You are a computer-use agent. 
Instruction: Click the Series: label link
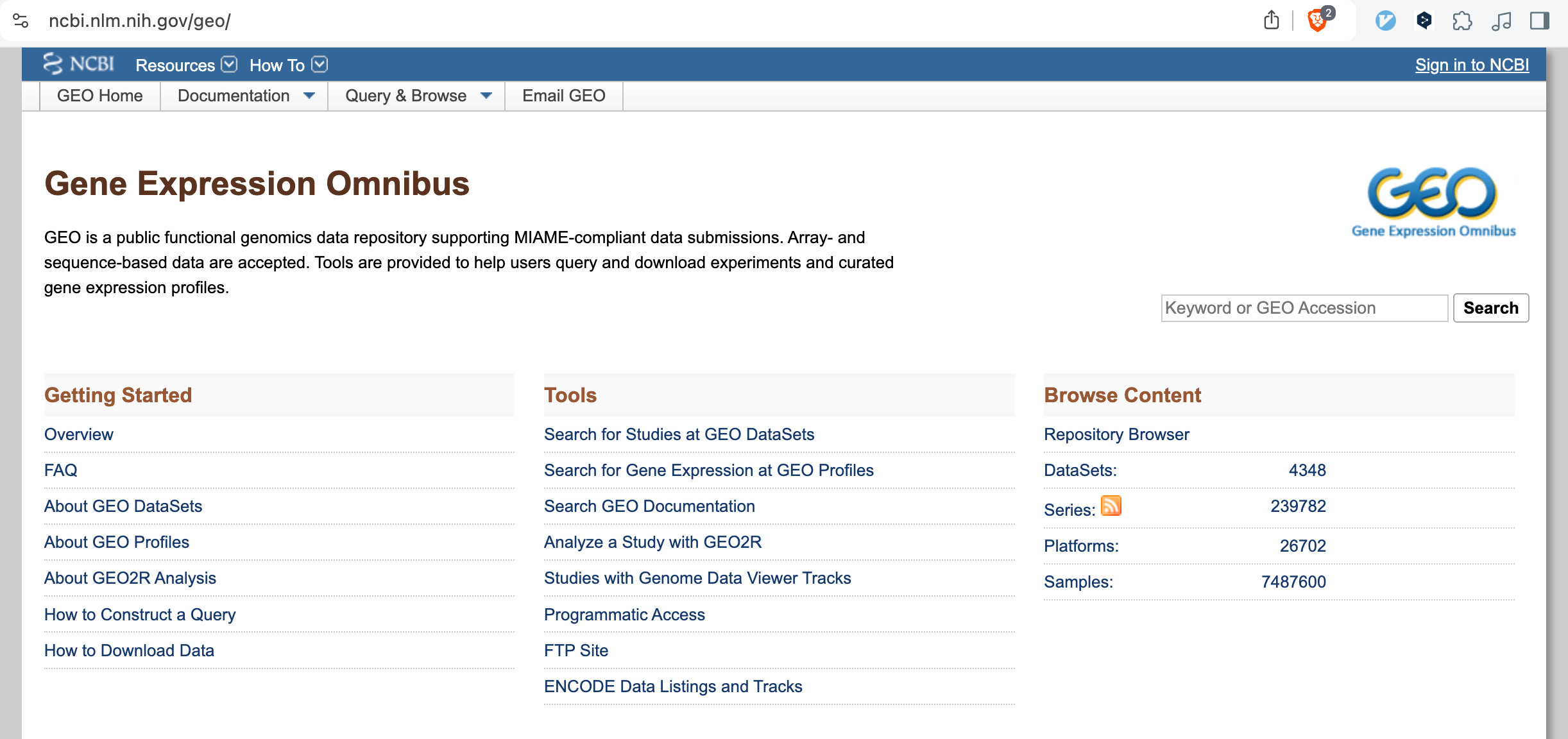1069,510
